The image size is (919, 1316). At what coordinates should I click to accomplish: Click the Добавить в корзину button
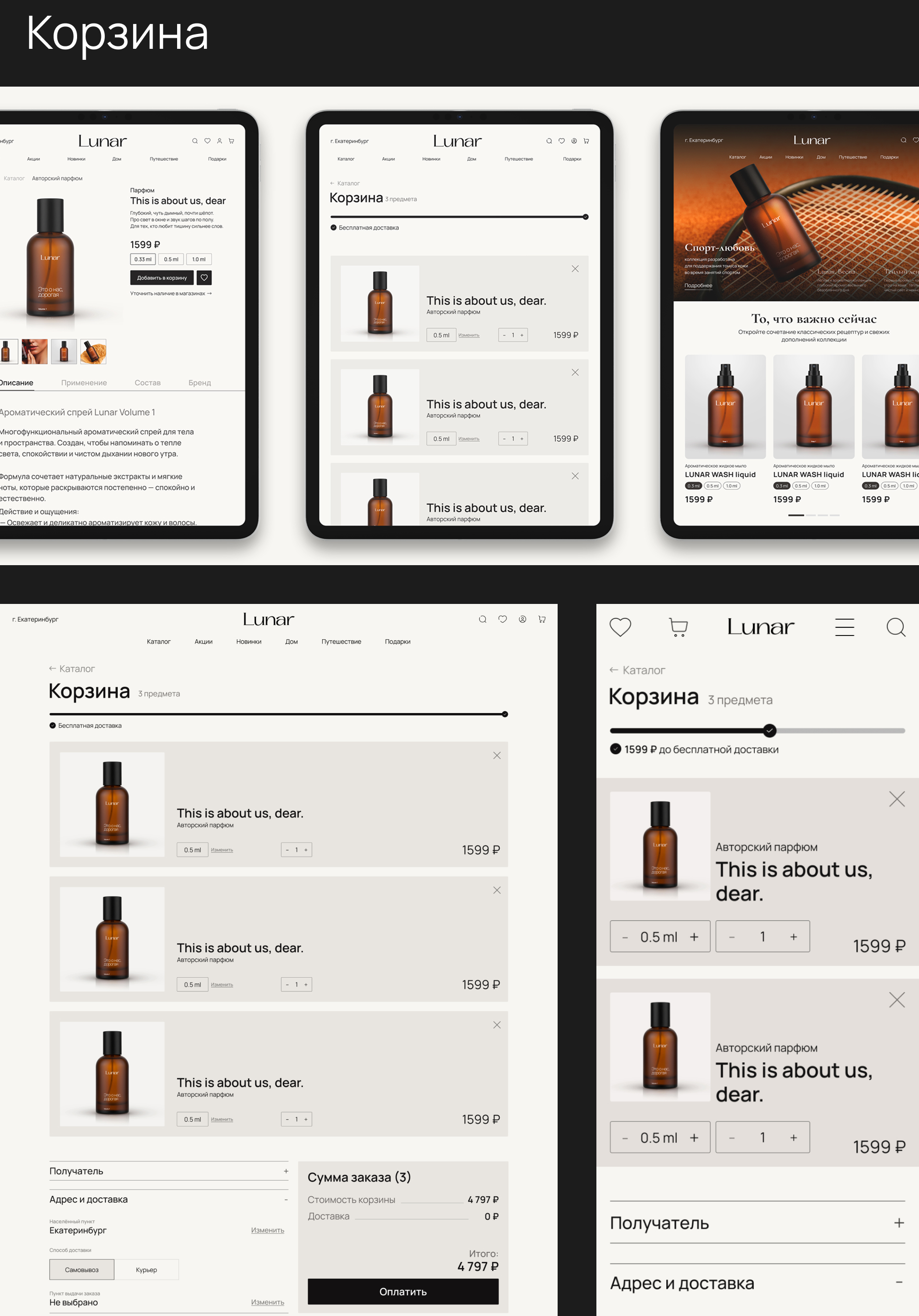pos(162,278)
